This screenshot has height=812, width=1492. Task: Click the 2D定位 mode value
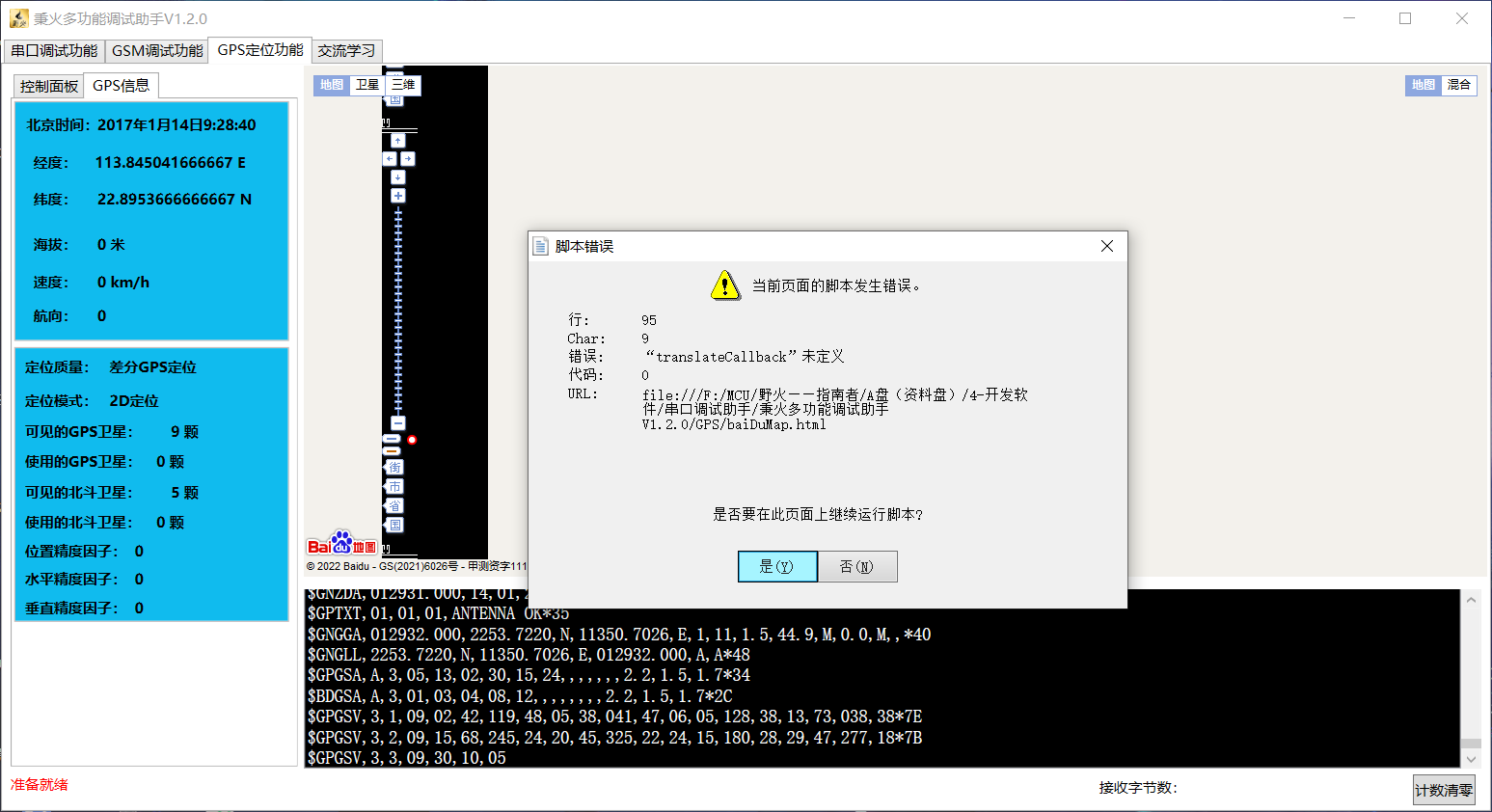coord(134,401)
